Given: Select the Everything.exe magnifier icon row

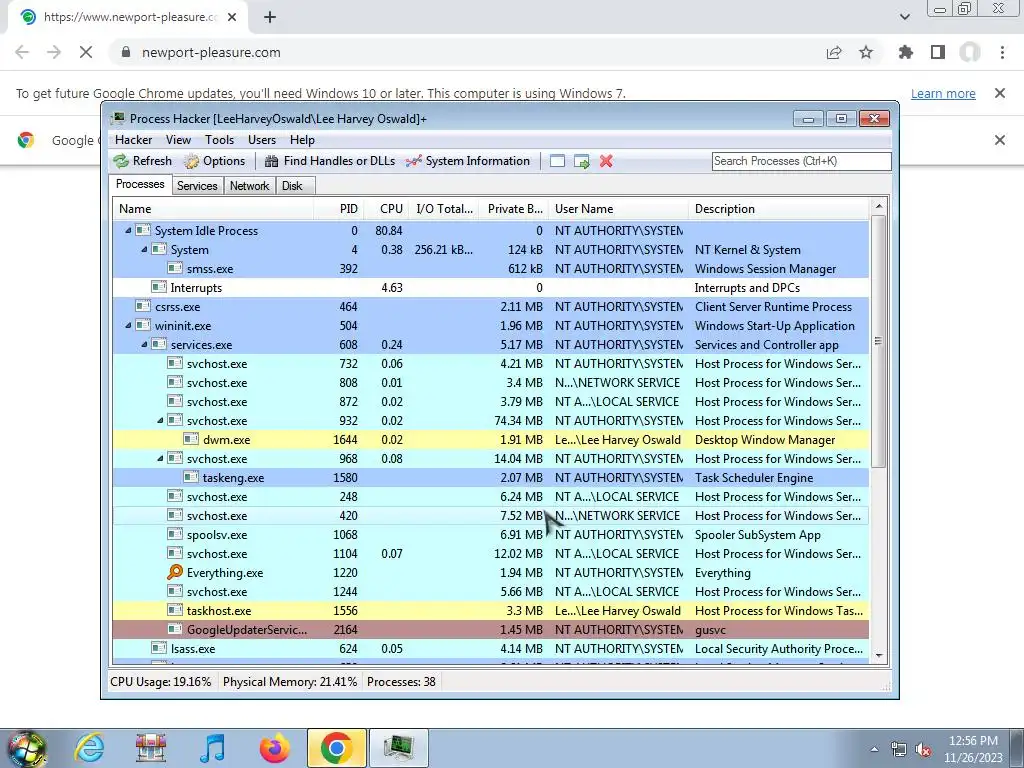Looking at the screenshot, I should point(490,573).
